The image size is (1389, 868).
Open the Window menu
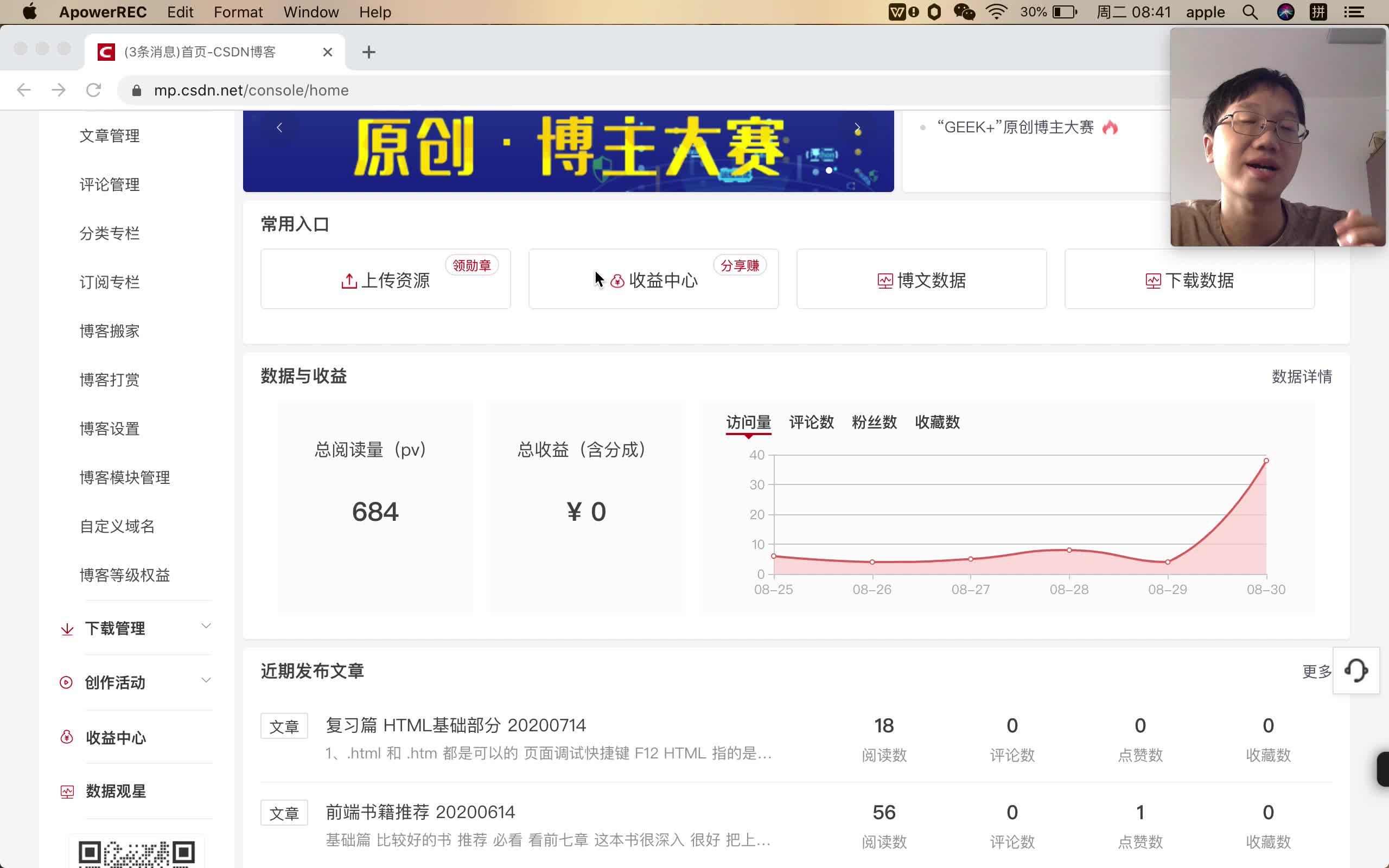point(310,11)
